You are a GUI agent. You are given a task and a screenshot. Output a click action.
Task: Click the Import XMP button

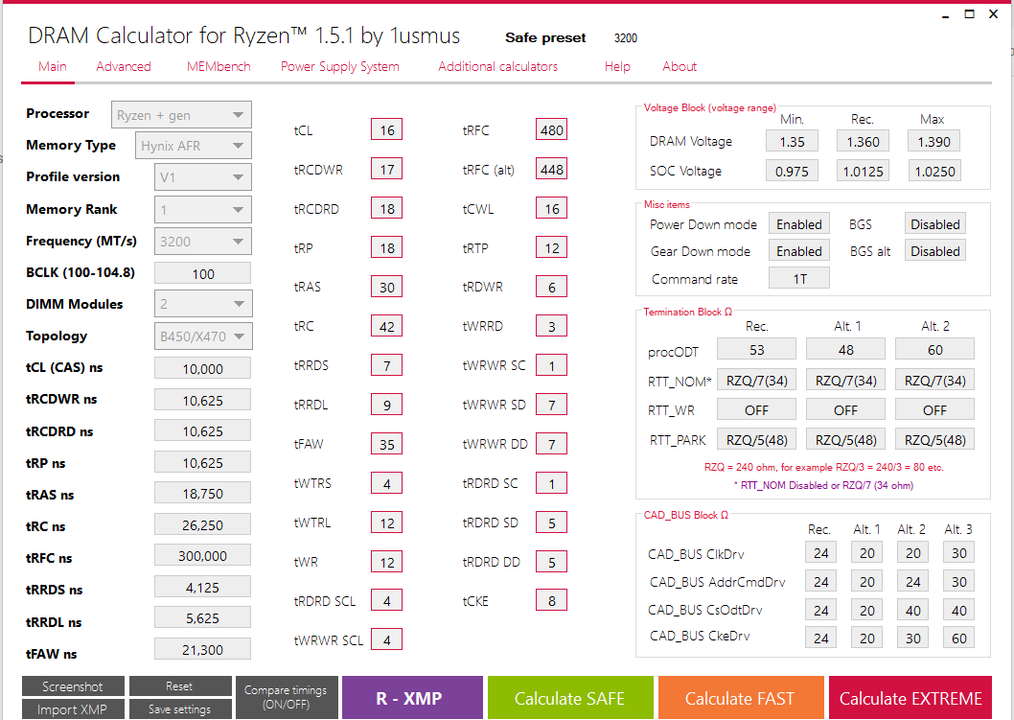(x=72, y=709)
